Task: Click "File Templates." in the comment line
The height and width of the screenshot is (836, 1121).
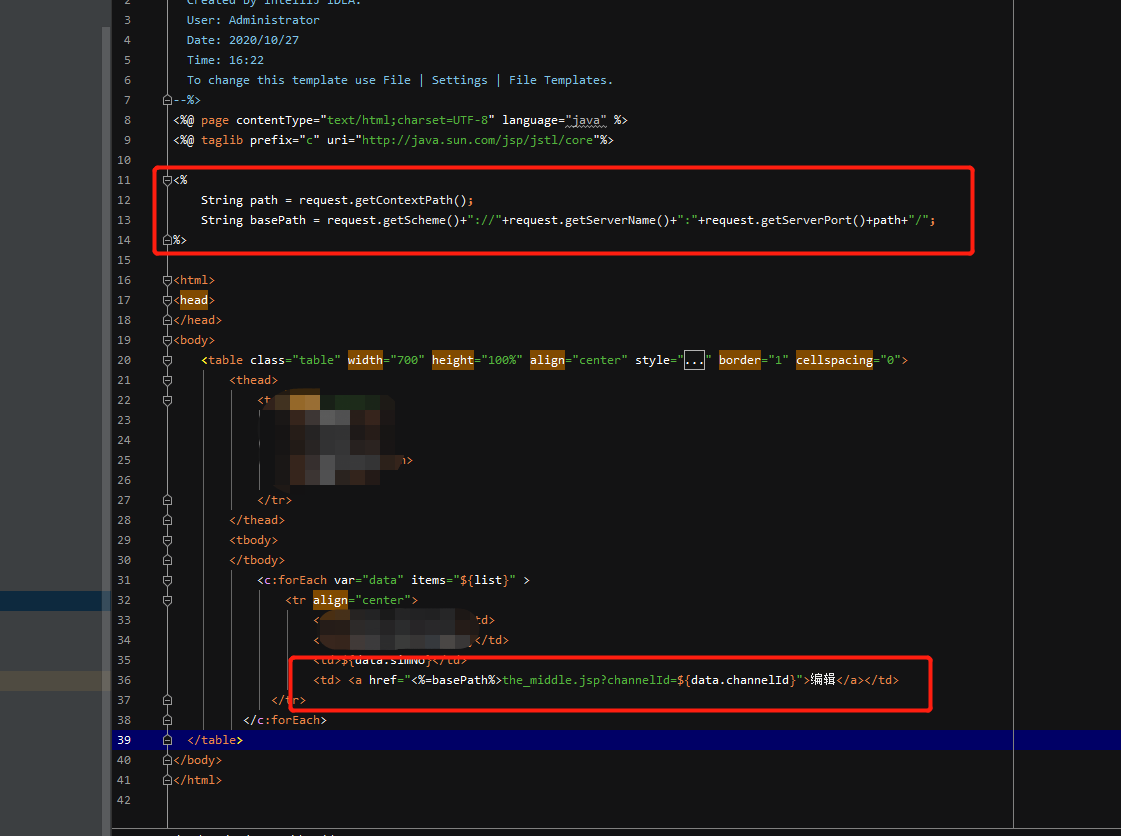Action: pos(560,80)
